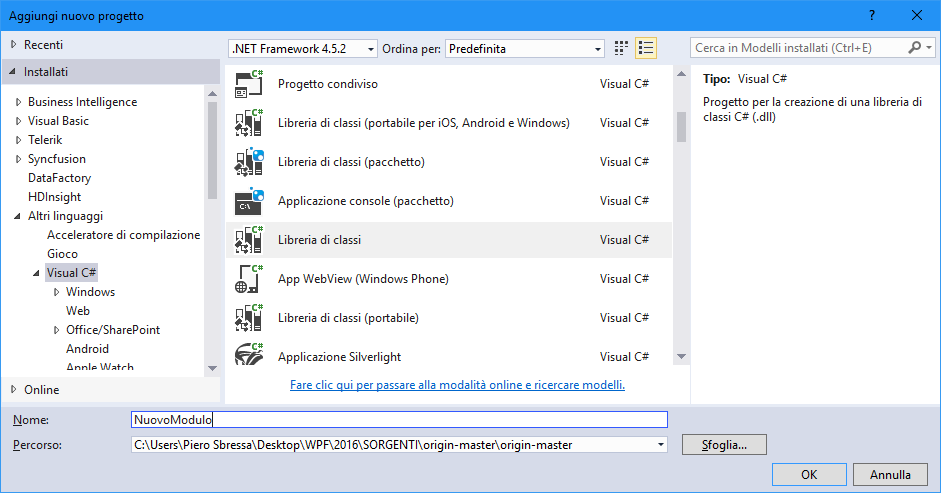Click the category tree scroll down arrow
941x493 pixels.
pyautogui.click(x=212, y=368)
